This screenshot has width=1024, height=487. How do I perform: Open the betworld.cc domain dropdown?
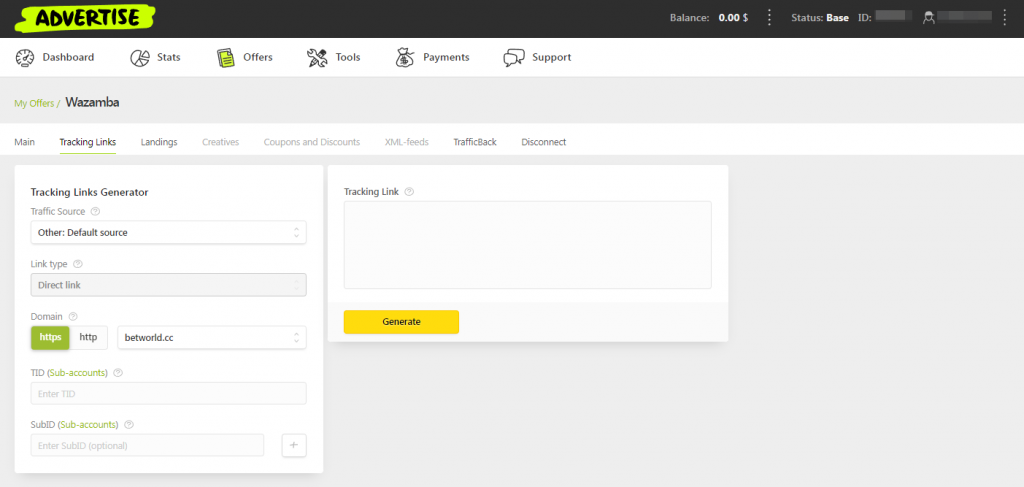pyautogui.click(x=212, y=338)
